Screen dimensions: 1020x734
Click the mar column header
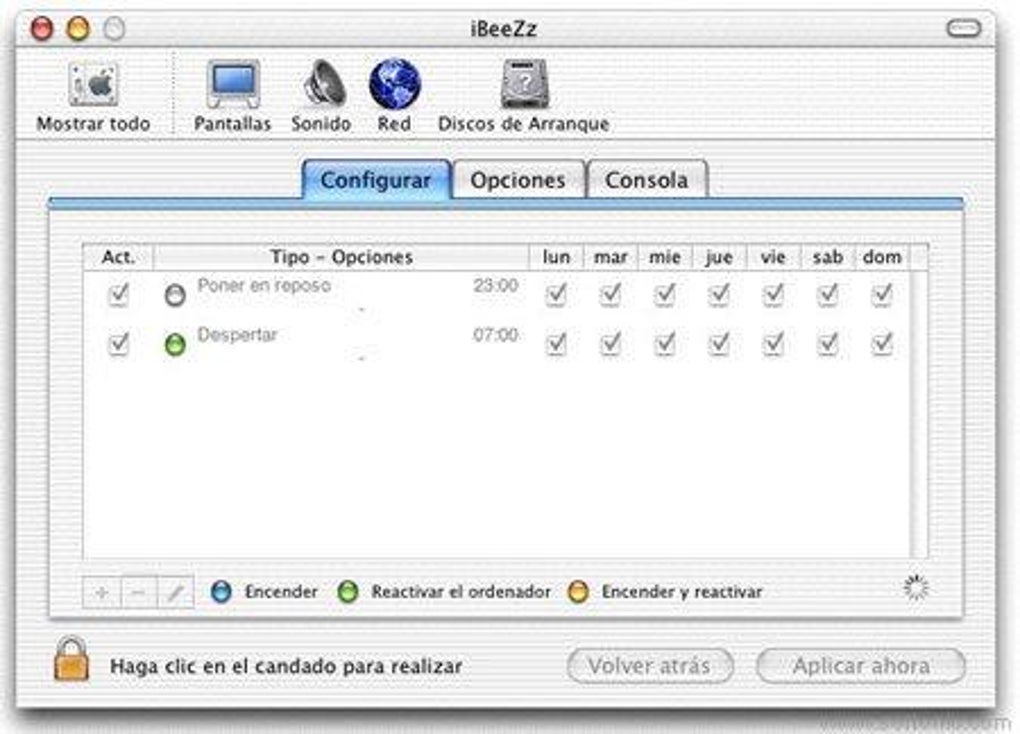coord(610,257)
